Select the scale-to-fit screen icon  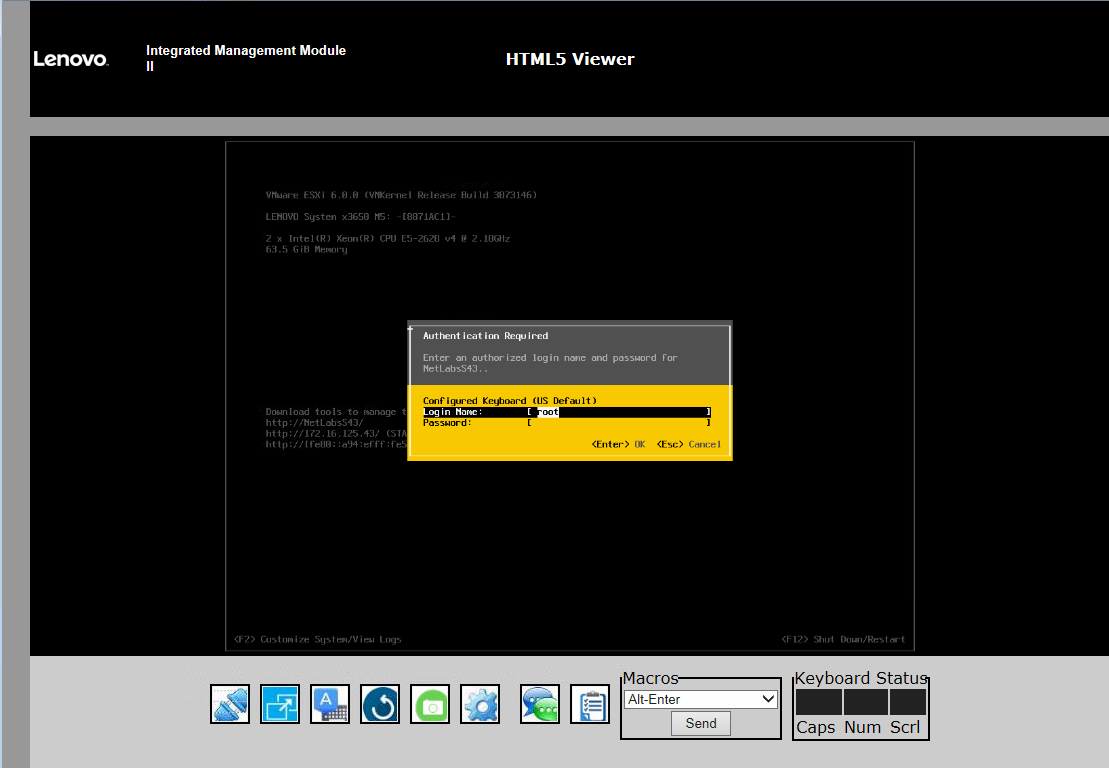tap(280, 704)
